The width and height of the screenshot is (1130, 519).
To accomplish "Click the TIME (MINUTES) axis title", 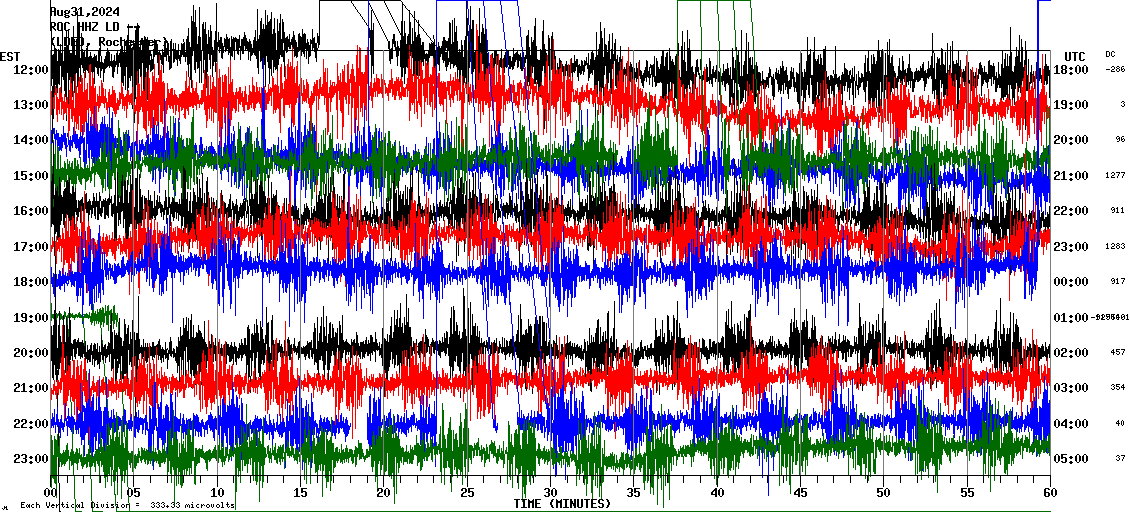I will (x=561, y=504).
